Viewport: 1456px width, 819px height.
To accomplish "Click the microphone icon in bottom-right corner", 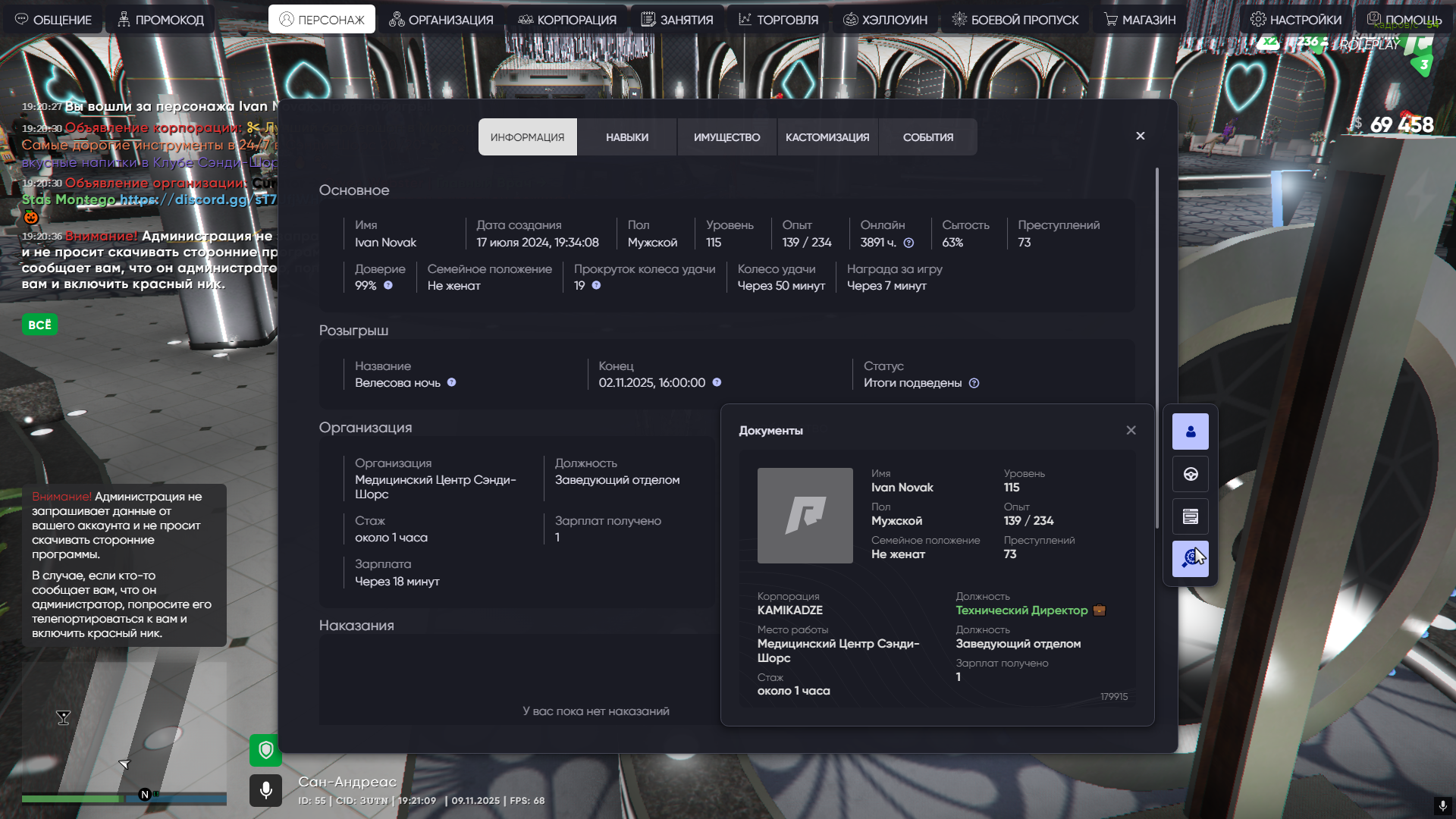I will click(1442, 805).
